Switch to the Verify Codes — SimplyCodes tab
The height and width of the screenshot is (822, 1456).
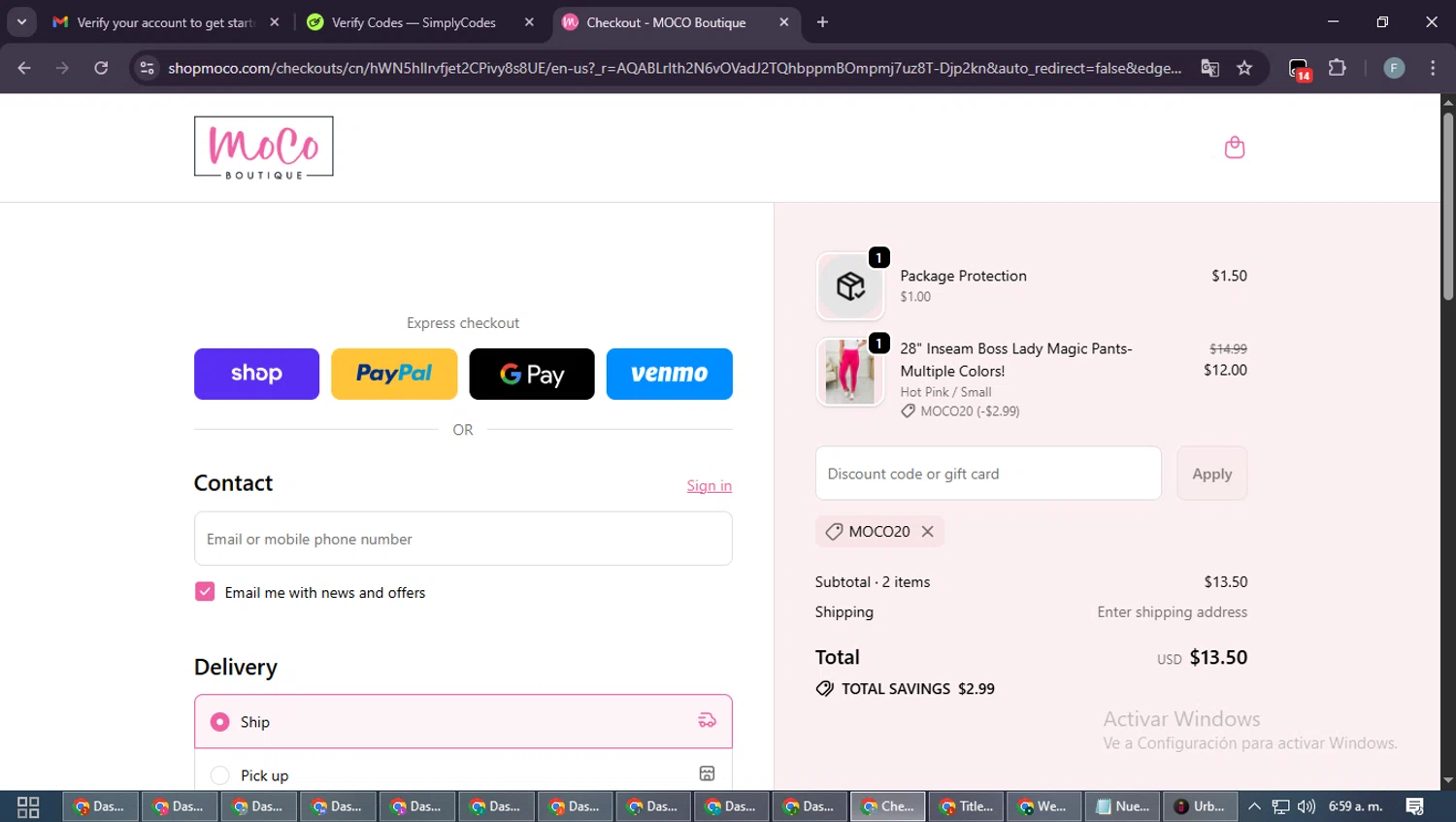pos(420,22)
